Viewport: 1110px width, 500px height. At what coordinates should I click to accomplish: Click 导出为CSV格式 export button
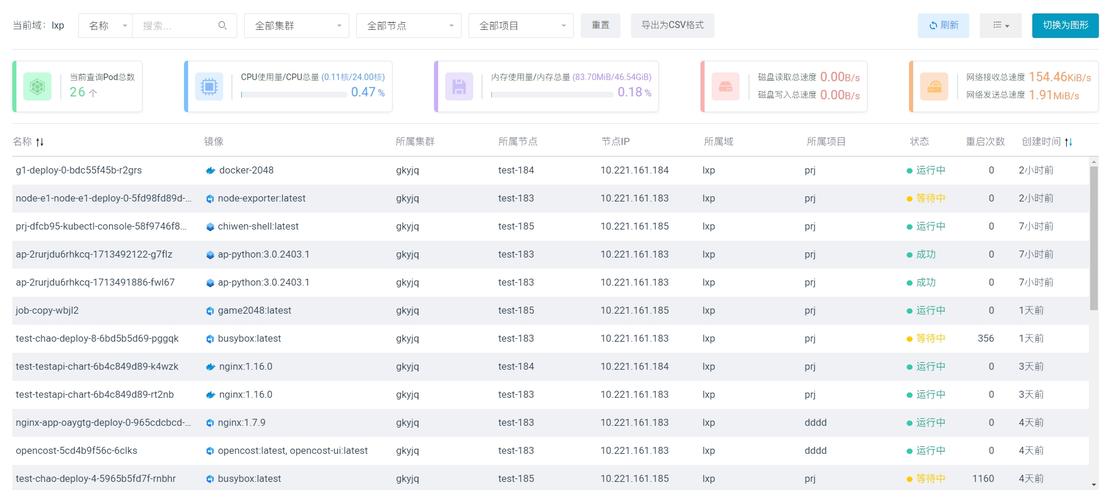[673, 25]
